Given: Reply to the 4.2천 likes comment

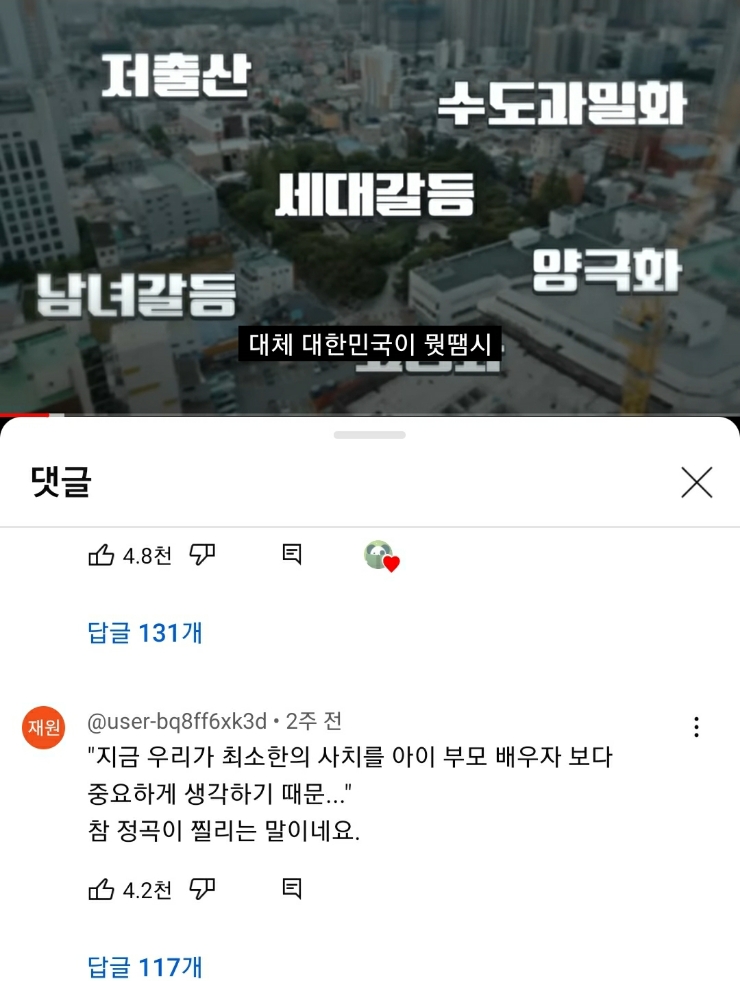Looking at the screenshot, I should tap(292, 888).
